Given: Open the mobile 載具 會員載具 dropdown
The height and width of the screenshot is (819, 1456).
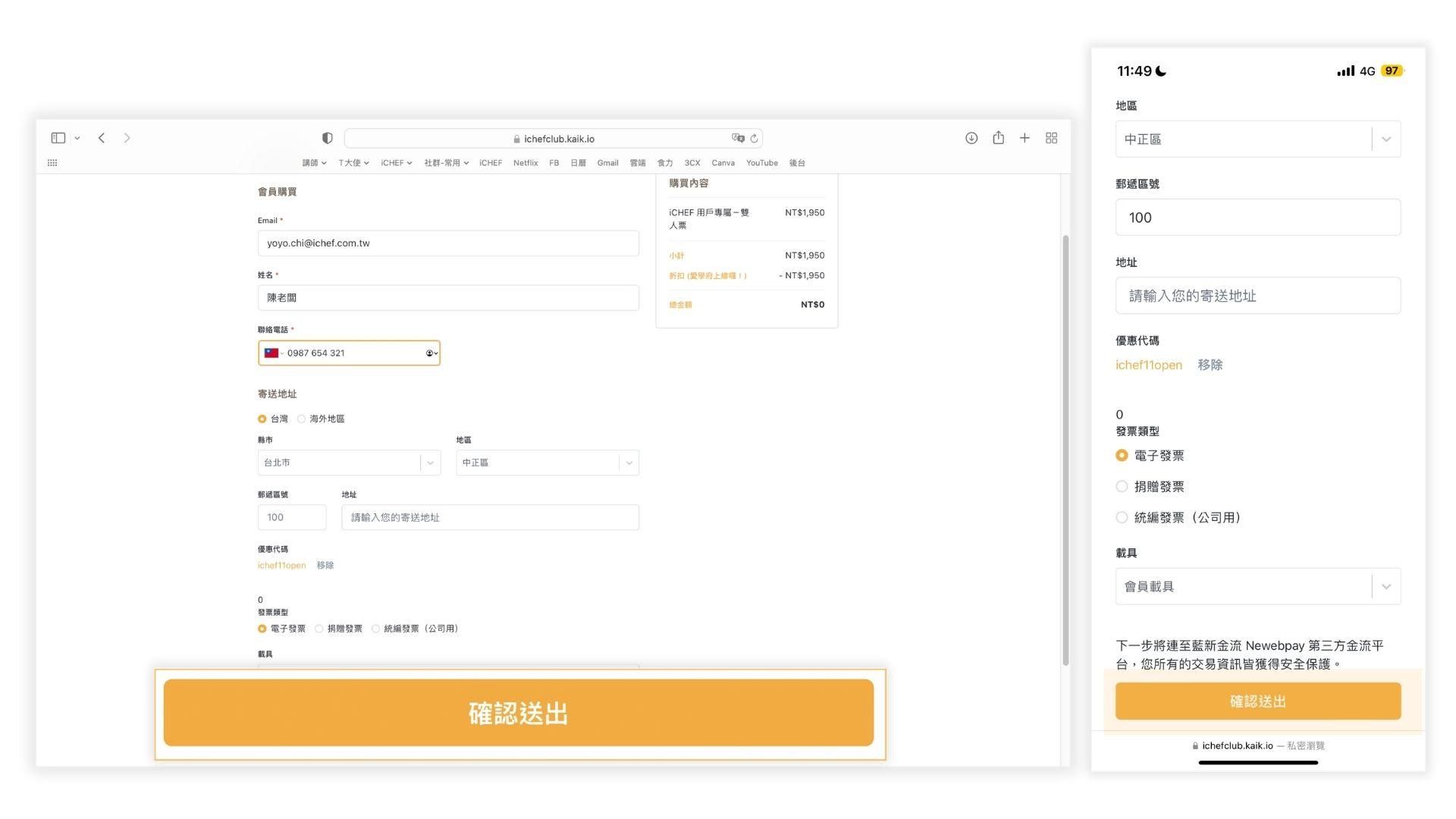Looking at the screenshot, I should pos(1257,586).
